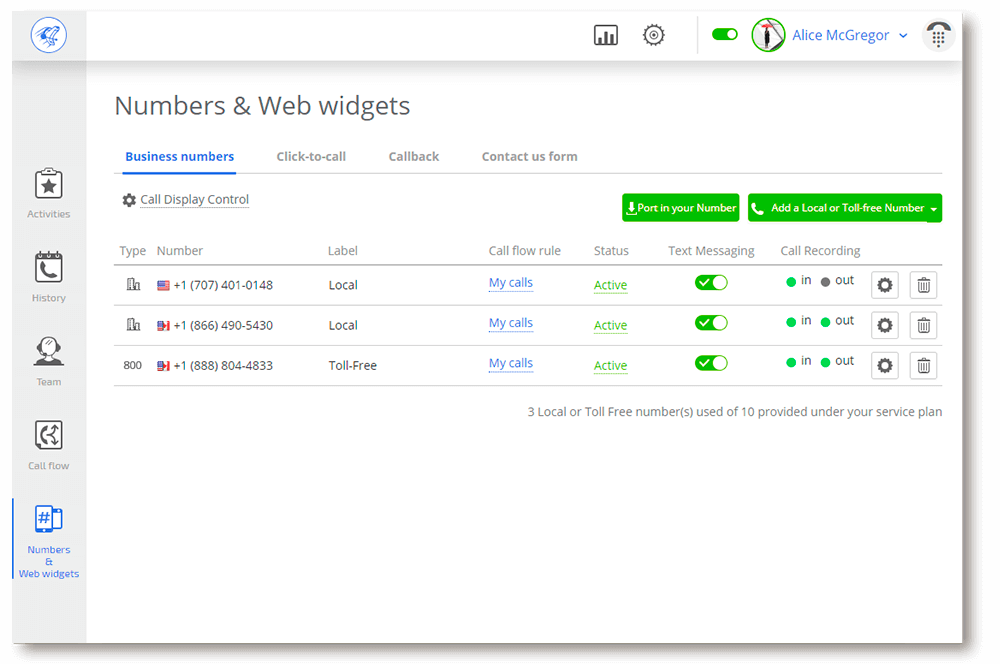Open the Alice McGregor user name menu
This screenshot has width=1000, height=664.
840,35
